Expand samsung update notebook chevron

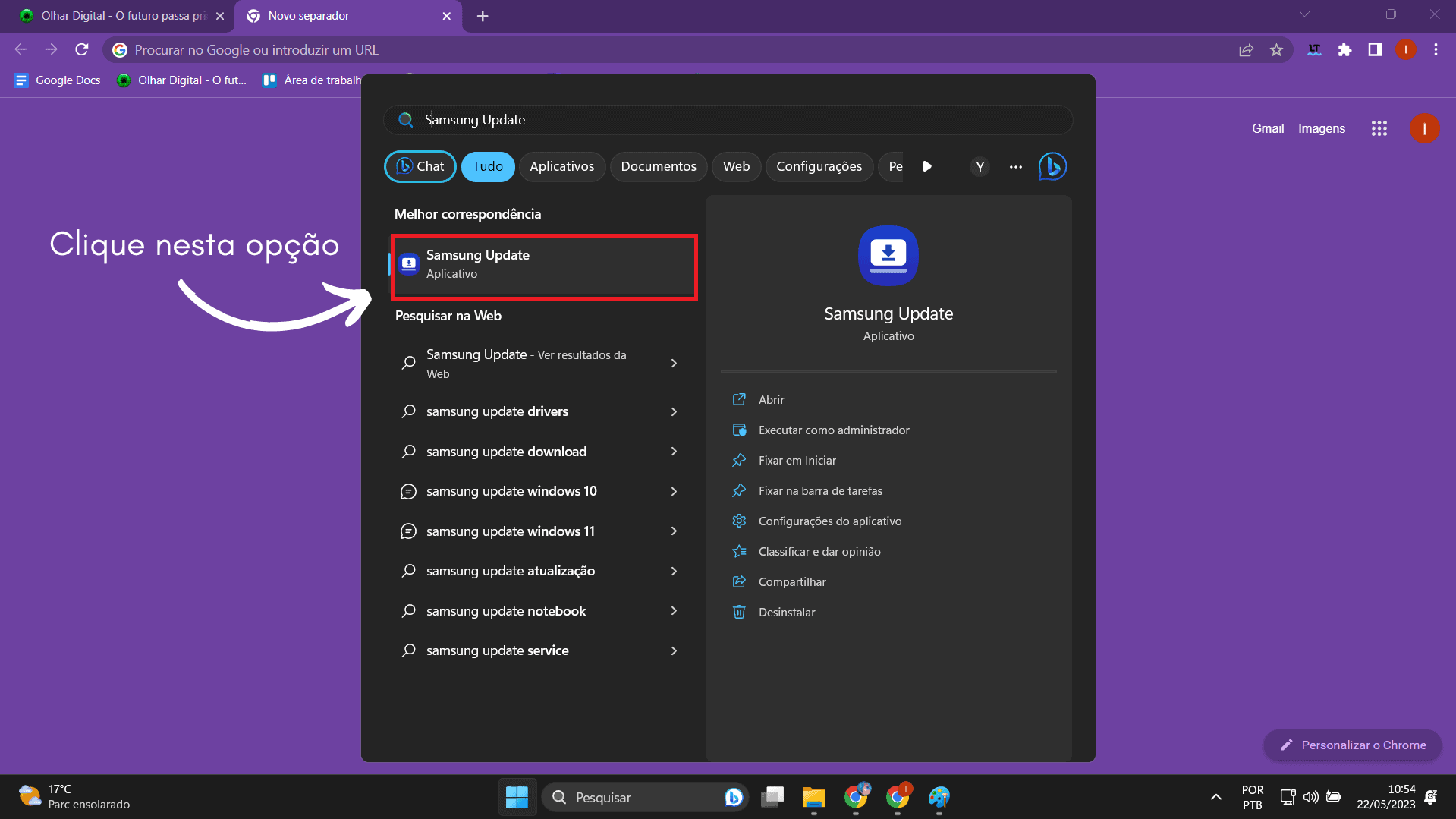click(674, 611)
